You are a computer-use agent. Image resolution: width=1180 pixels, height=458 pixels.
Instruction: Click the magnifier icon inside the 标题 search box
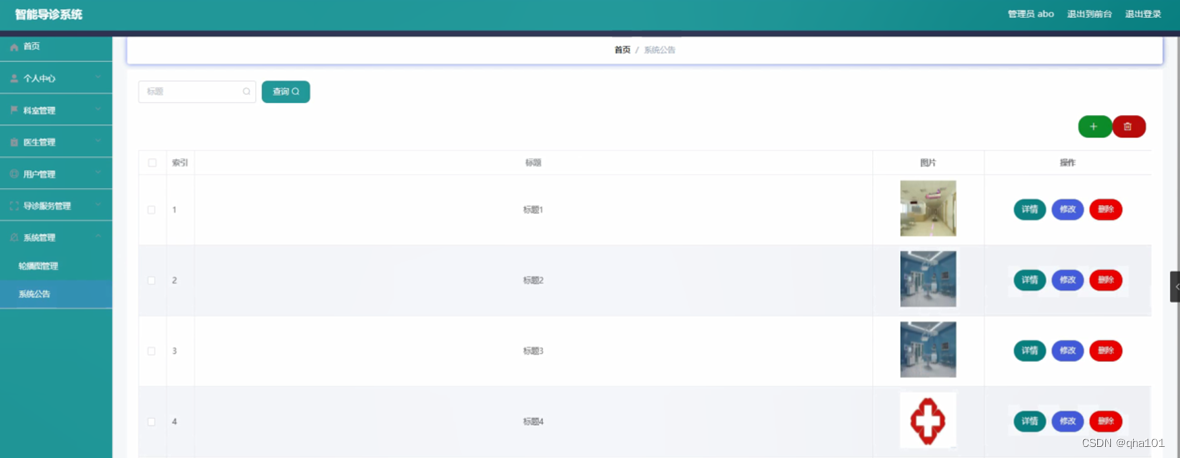coord(246,92)
